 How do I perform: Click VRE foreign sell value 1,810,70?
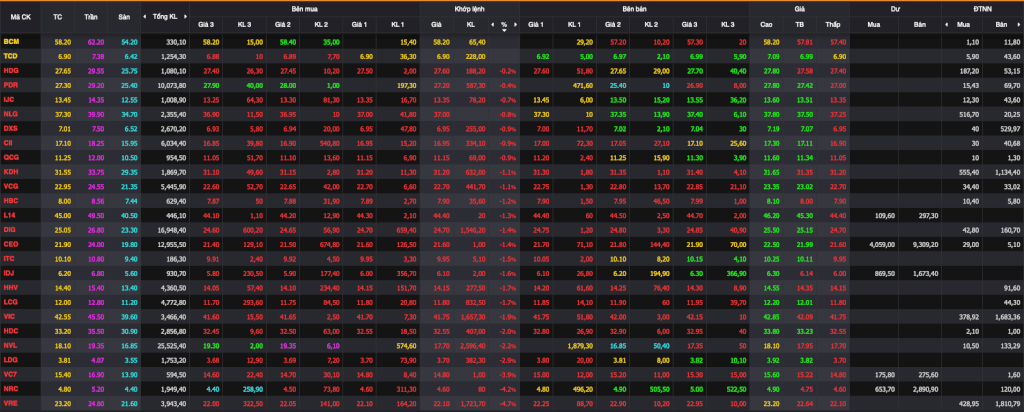(x=1008, y=404)
